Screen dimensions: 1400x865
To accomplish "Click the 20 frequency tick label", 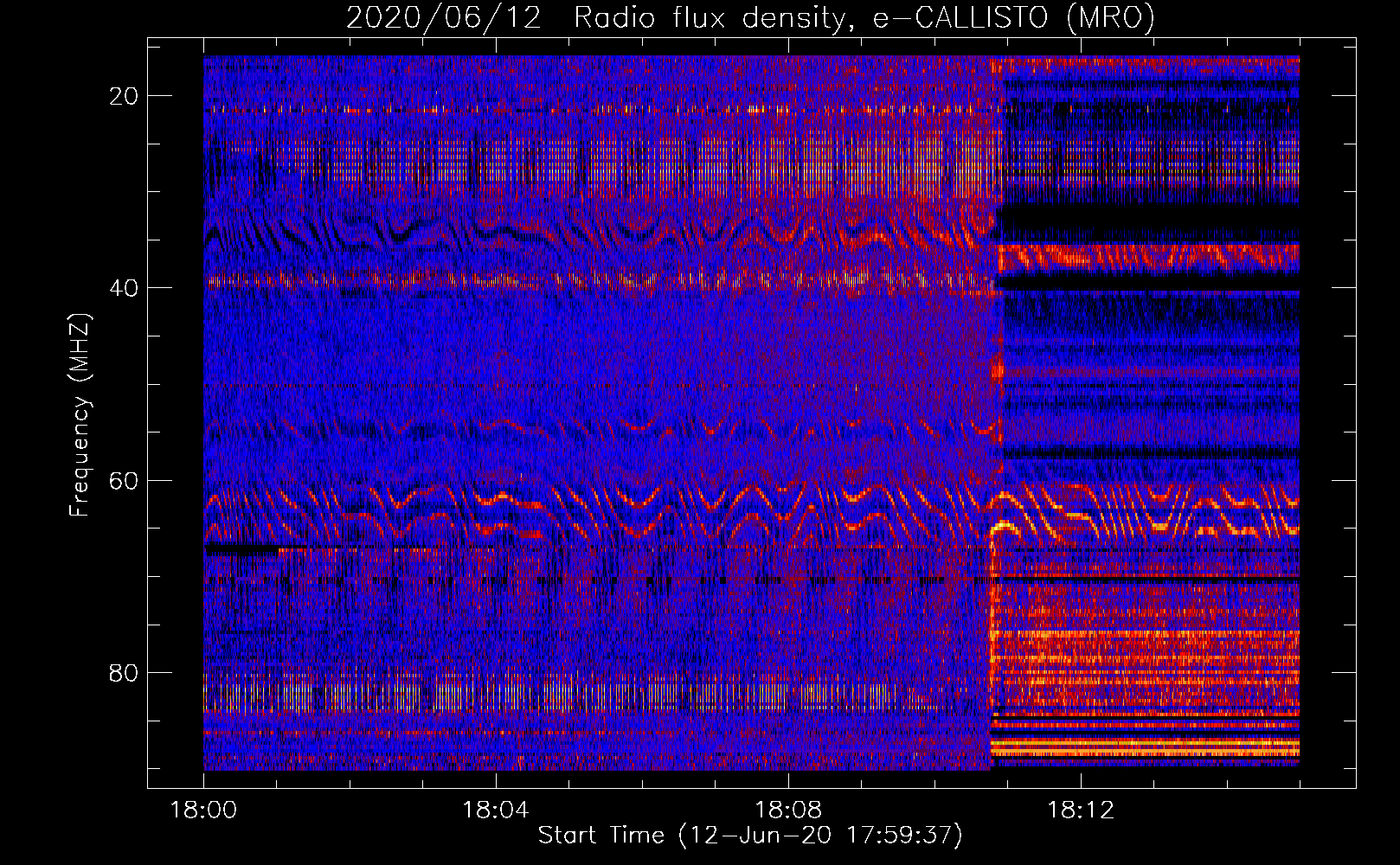I will click(x=125, y=96).
